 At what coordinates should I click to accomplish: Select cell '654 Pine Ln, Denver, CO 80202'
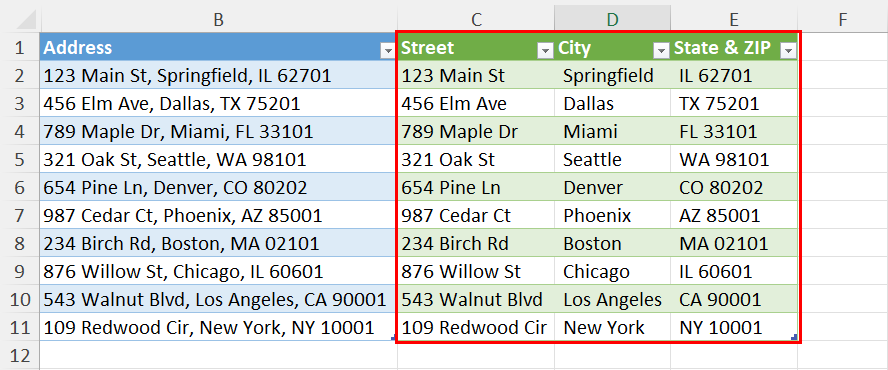[219, 187]
